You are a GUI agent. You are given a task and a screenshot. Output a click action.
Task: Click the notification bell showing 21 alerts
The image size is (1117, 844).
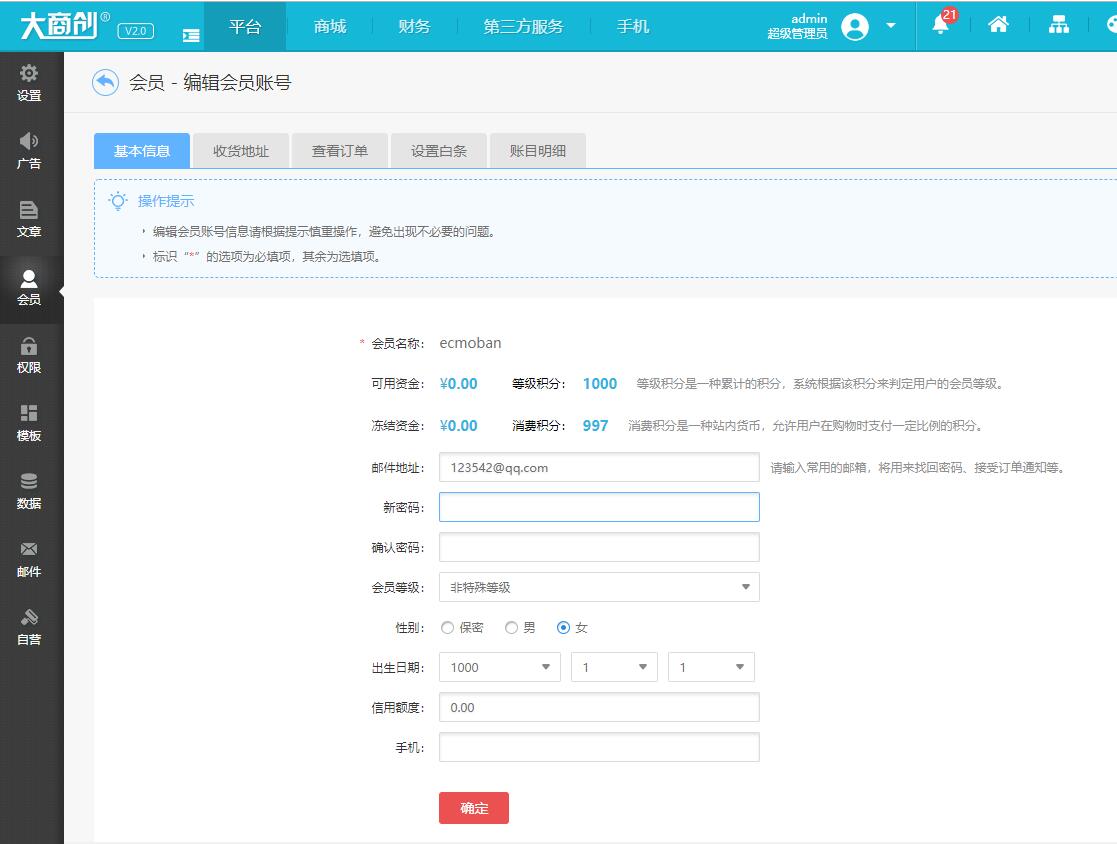pyautogui.click(x=940, y=26)
